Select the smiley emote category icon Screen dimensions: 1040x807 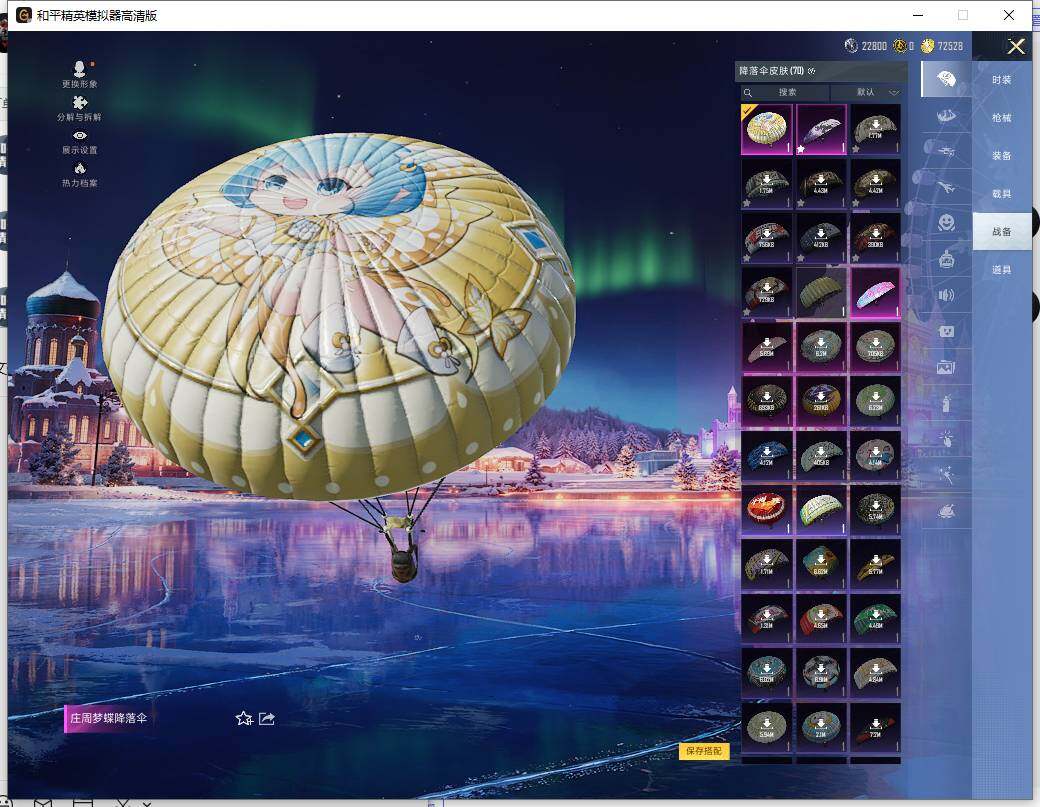point(946,222)
